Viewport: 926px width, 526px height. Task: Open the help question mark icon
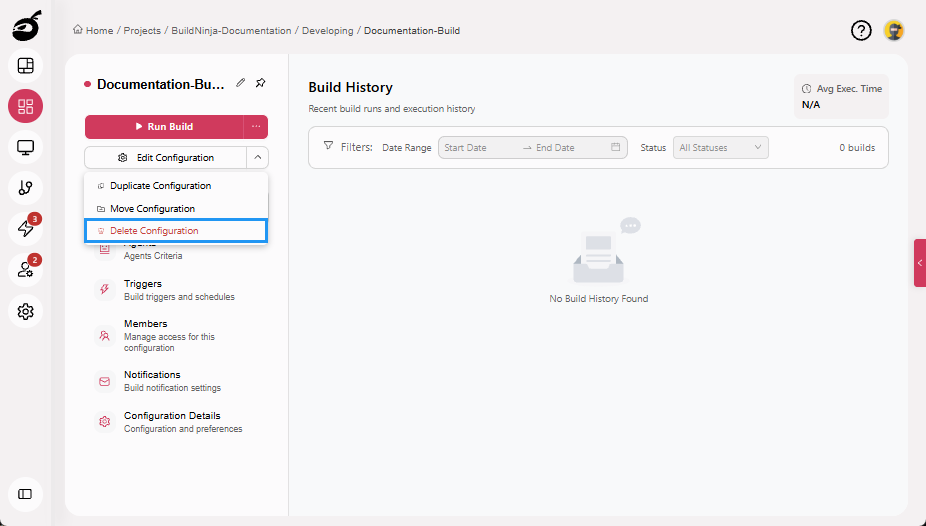tap(861, 30)
